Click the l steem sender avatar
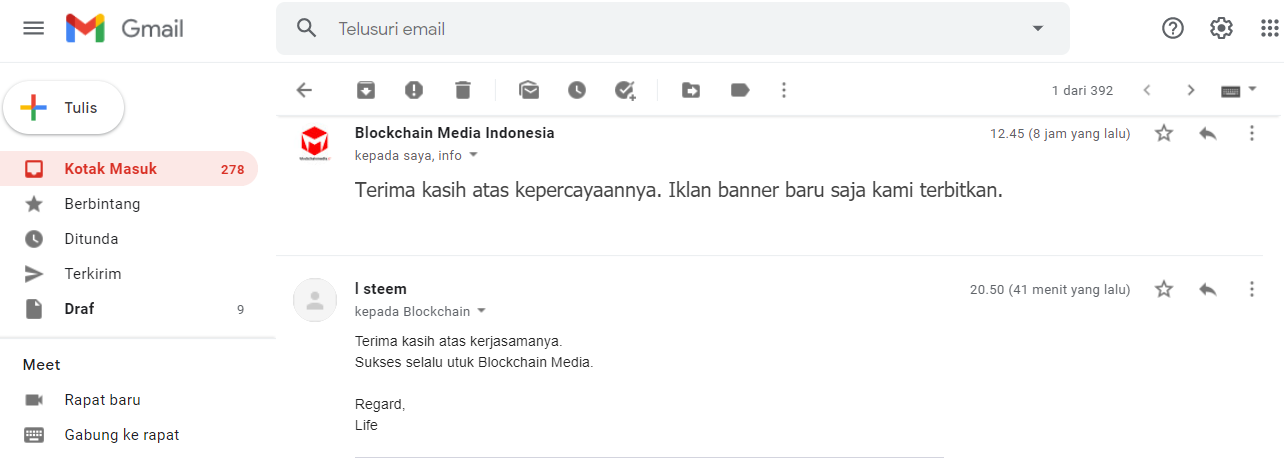The height and width of the screenshot is (458, 1284). (x=315, y=300)
